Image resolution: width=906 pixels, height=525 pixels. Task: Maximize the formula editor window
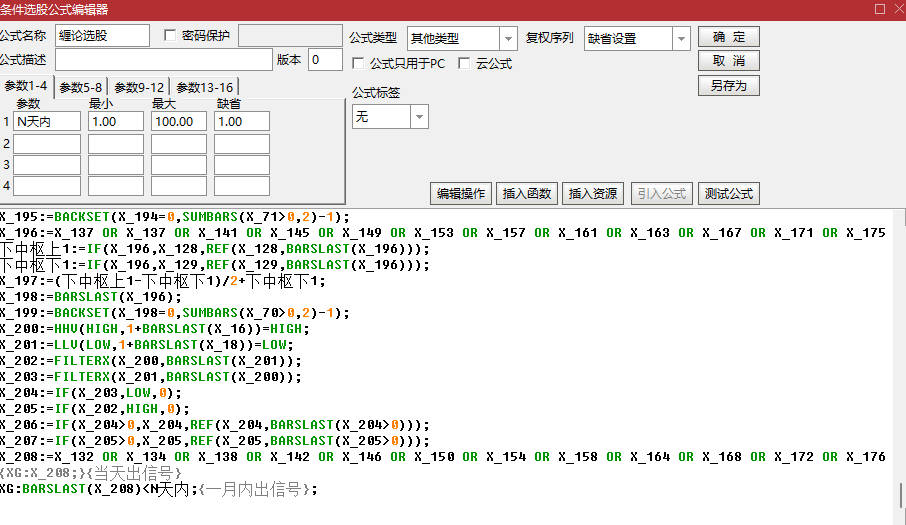[x=879, y=9]
